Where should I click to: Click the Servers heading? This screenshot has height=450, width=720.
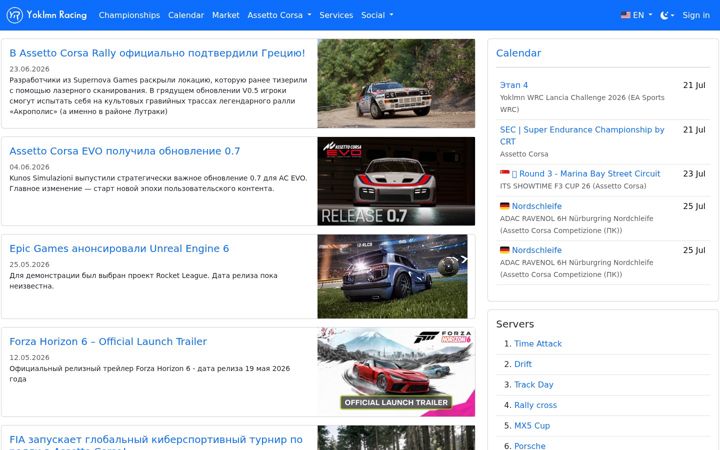pyautogui.click(x=515, y=324)
